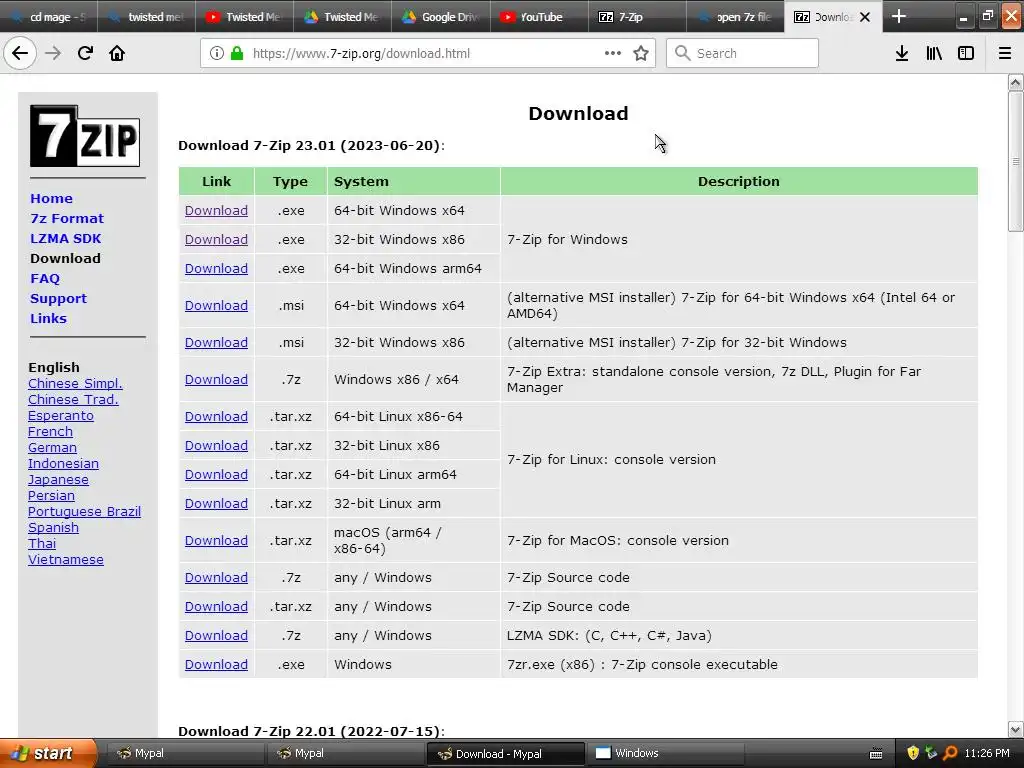Open the Home link in sidebar
The height and width of the screenshot is (768, 1024).
[x=51, y=199]
